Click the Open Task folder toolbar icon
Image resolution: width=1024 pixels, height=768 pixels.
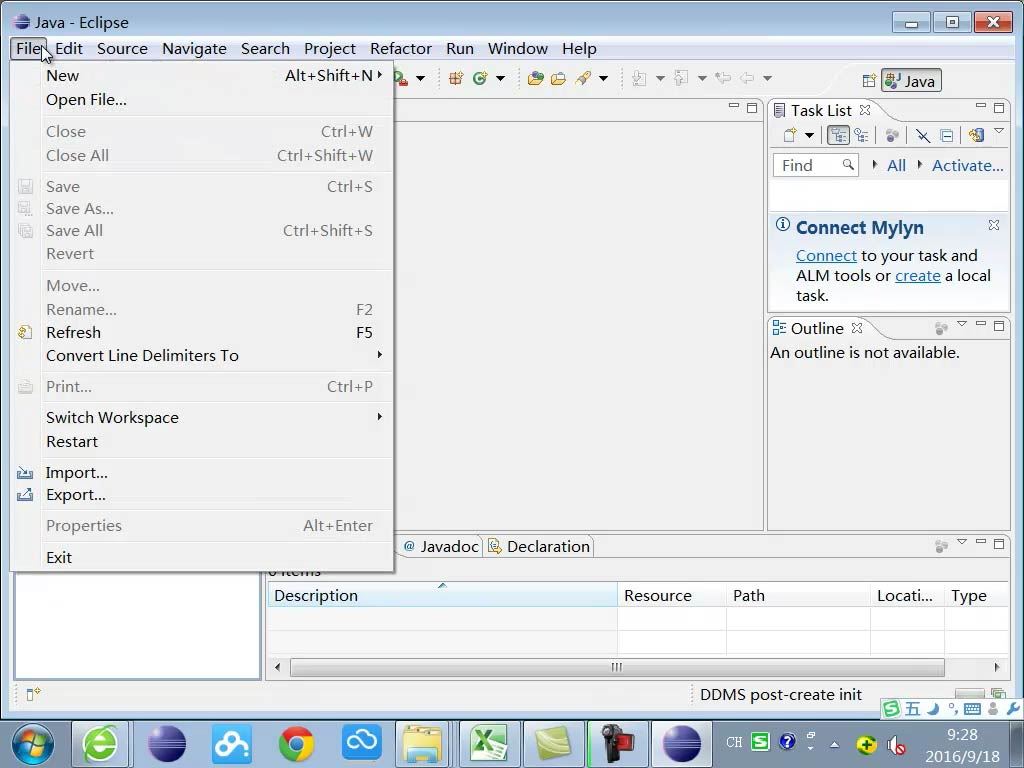click(x=558, y=78)
